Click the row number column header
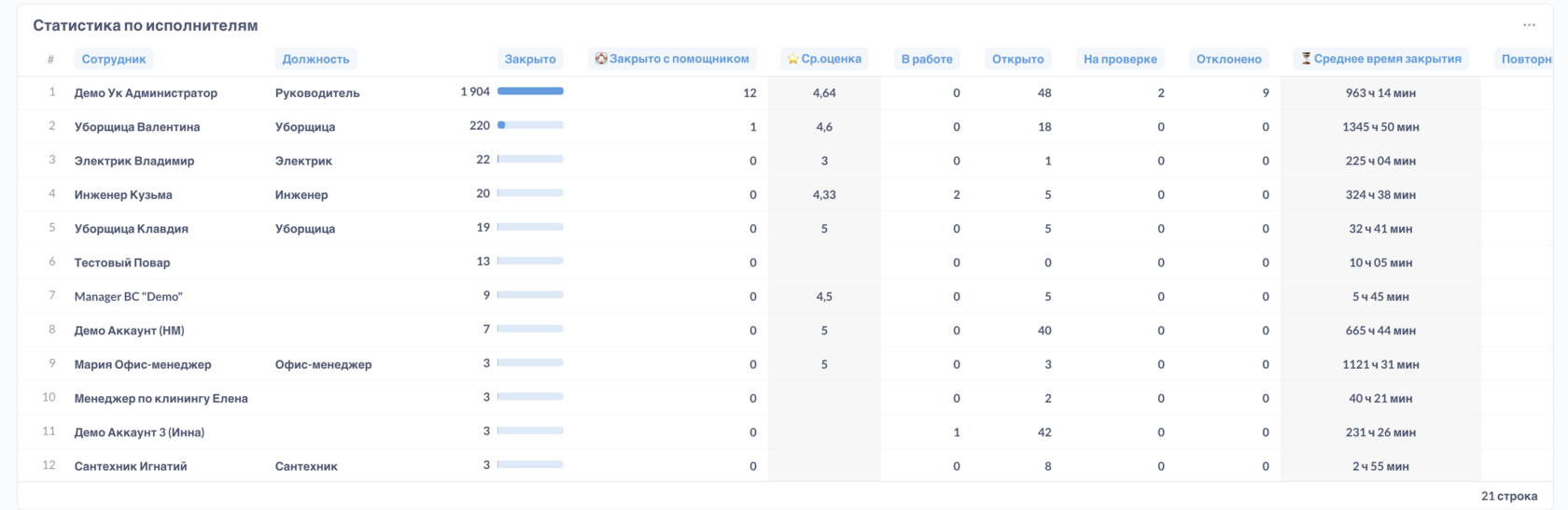 tap(50, 59)
